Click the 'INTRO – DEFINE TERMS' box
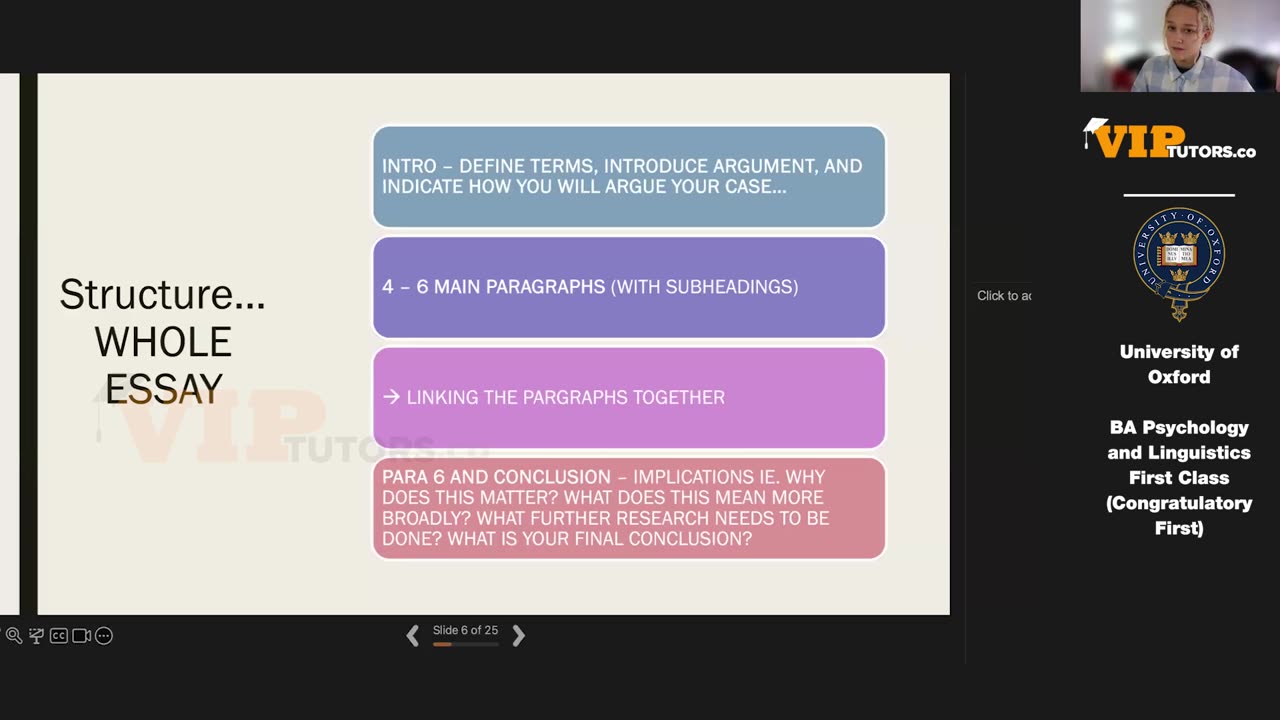The height and width of the screenshot is (720, 1280). (629, 177)
